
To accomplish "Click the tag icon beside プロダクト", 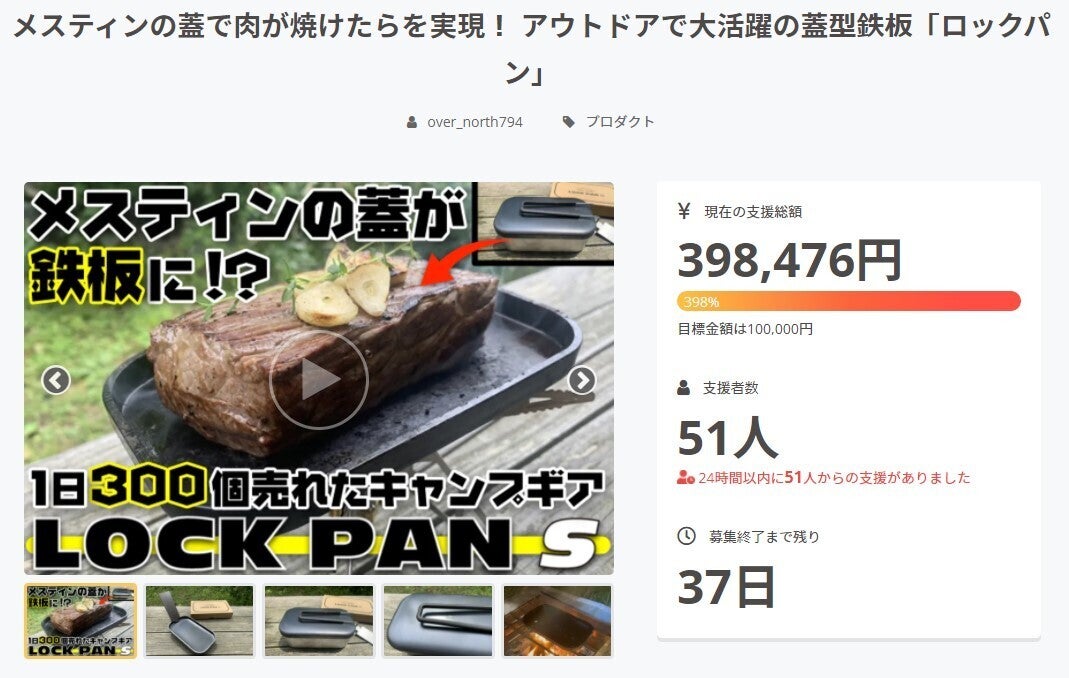I will pos(569,122).
